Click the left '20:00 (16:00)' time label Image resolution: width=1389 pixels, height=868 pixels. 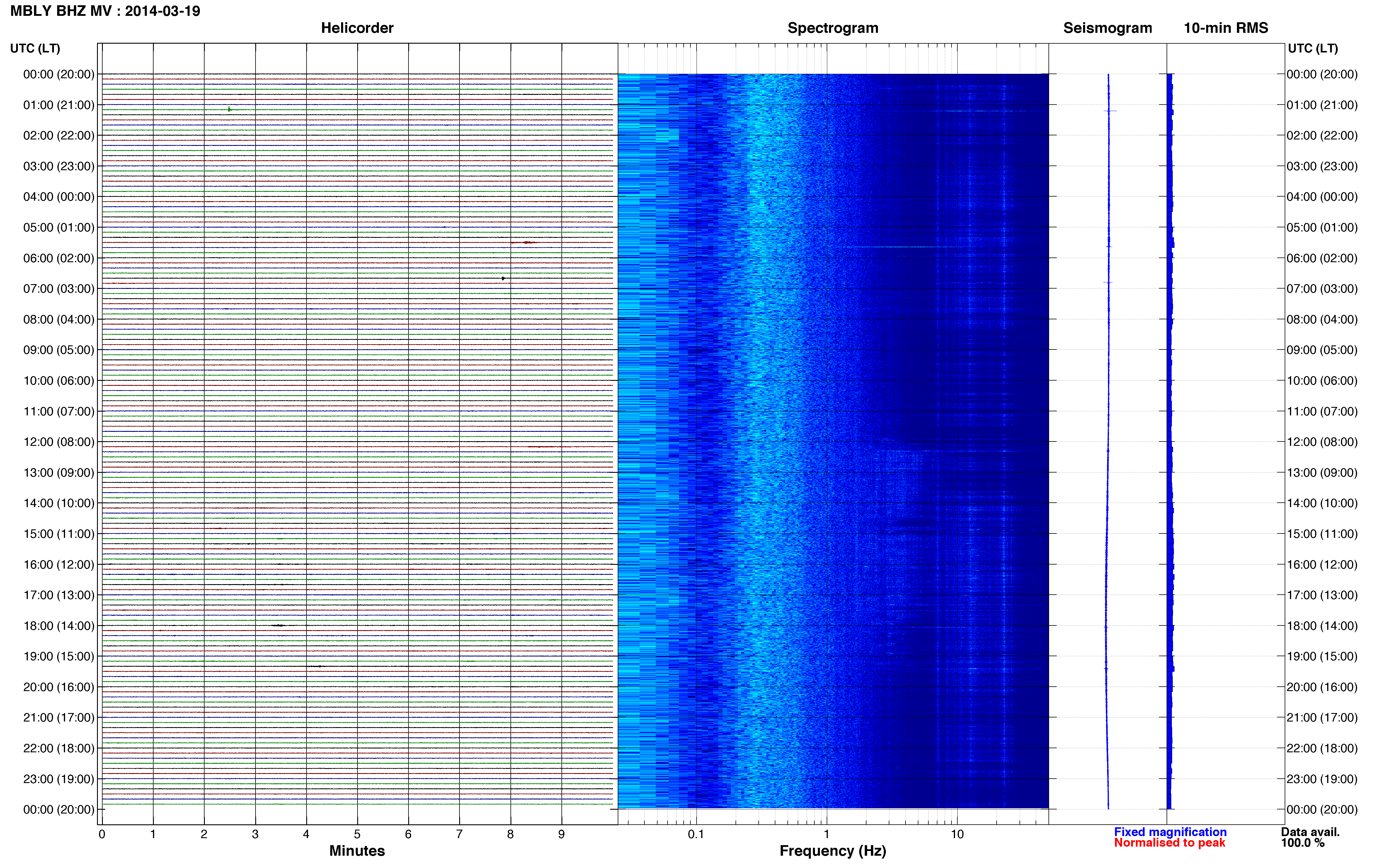[59, 687]
